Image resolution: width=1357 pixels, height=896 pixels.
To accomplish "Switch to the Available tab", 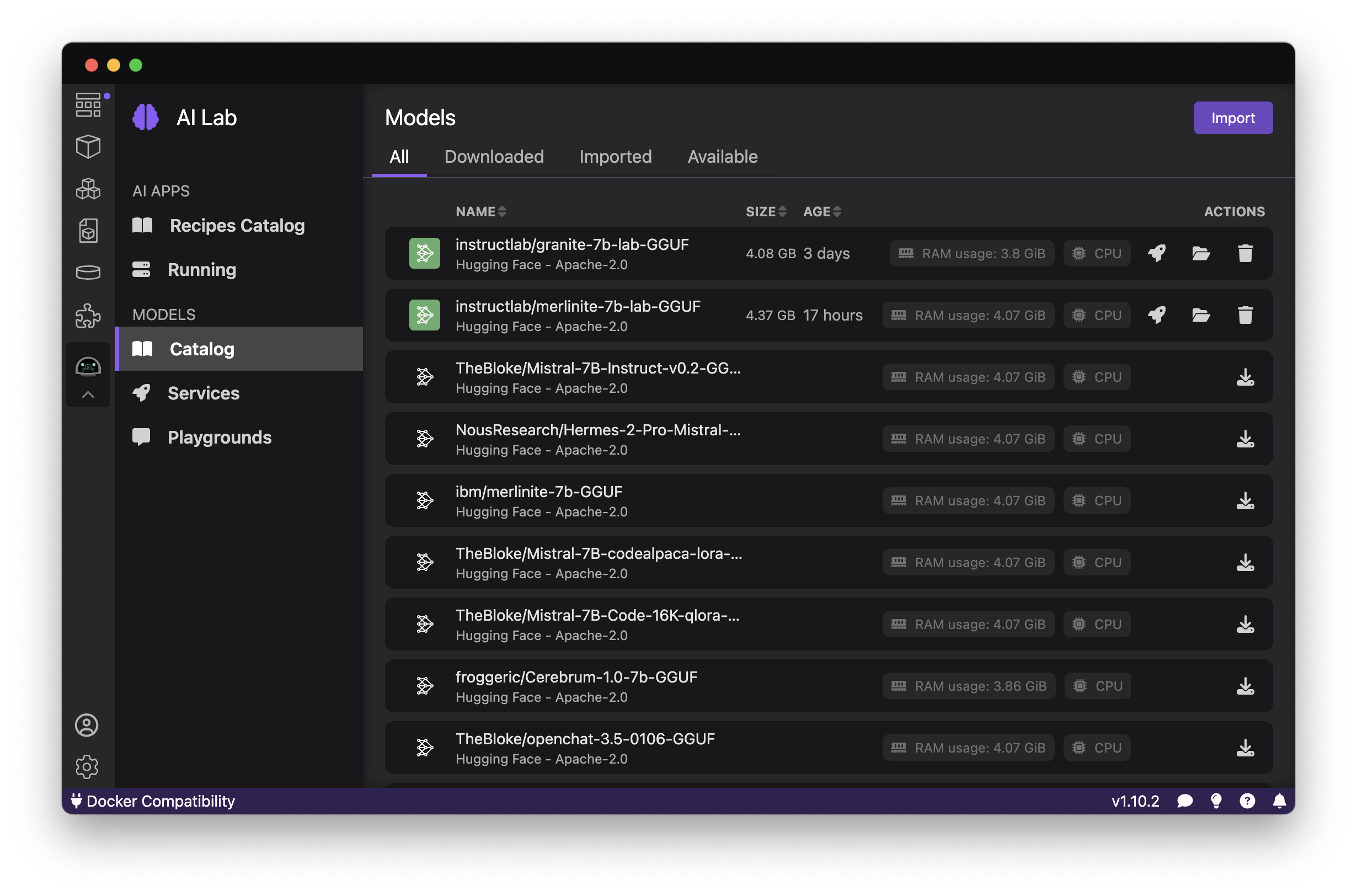I will (x=722, y=157).
